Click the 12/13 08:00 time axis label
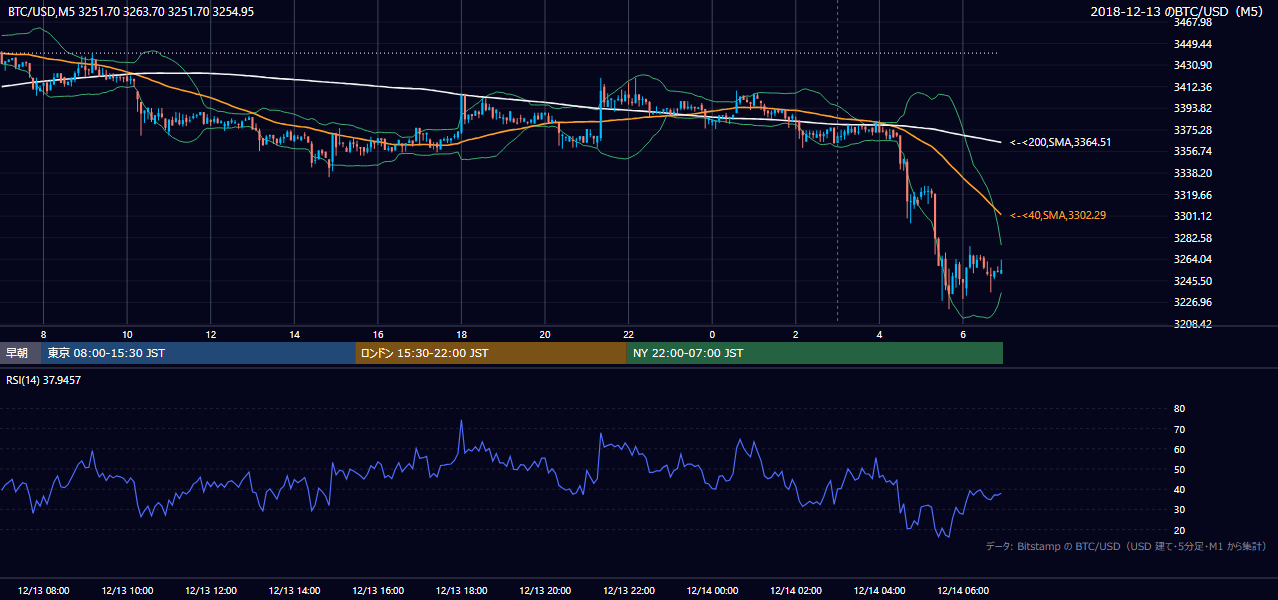The height and width of the screenshot is (600, 1278). pos(43,591)
